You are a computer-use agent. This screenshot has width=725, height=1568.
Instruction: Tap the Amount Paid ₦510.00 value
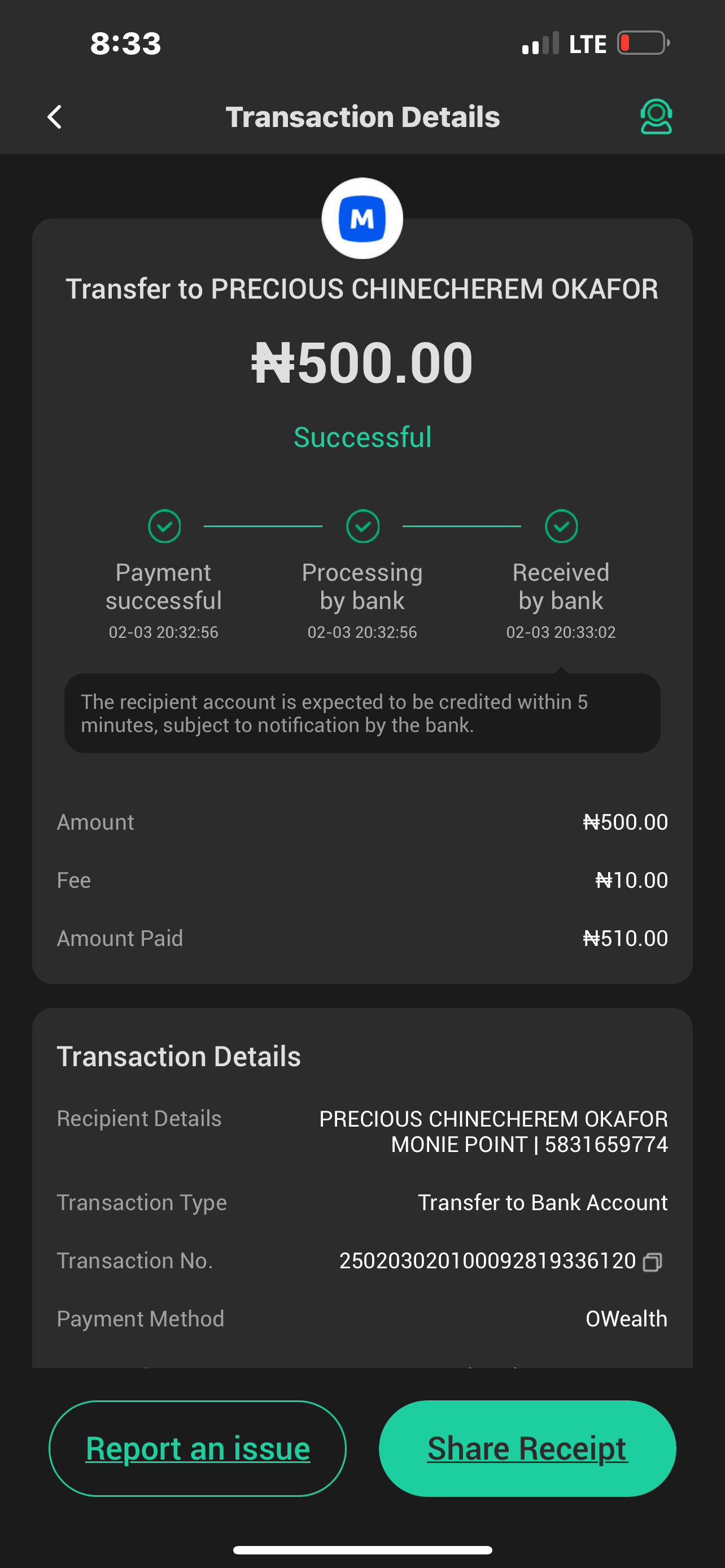pos(625,938)
